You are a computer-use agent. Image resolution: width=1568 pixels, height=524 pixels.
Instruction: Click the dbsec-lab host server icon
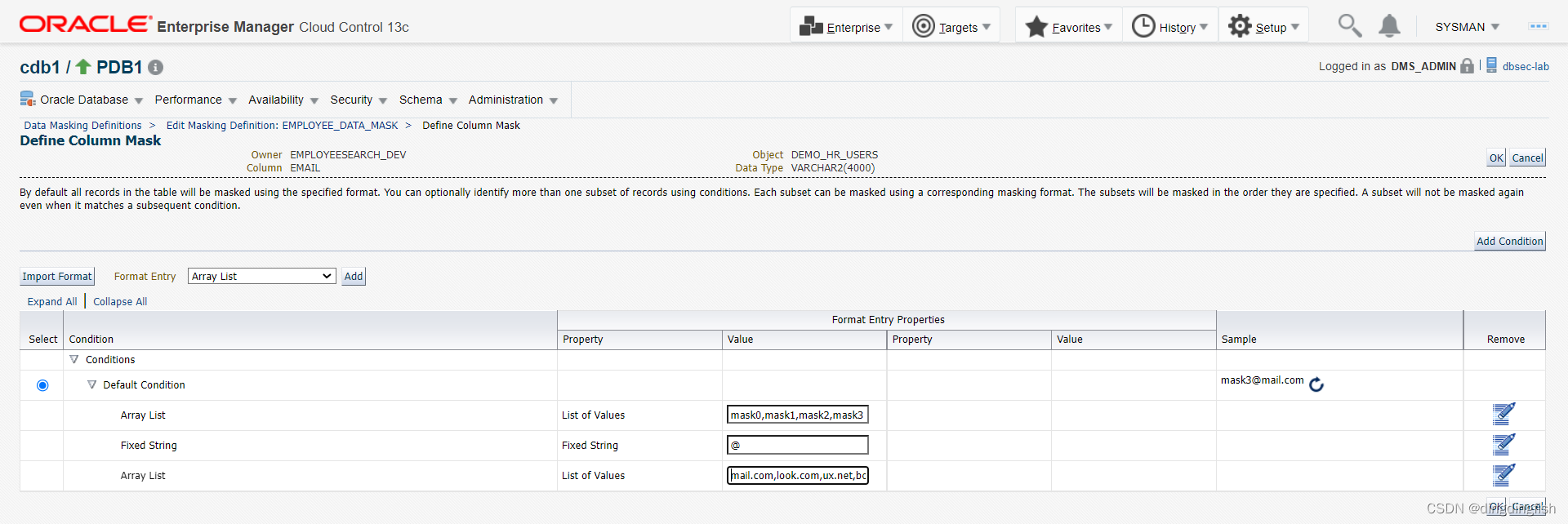click(x=1491, y=65)
